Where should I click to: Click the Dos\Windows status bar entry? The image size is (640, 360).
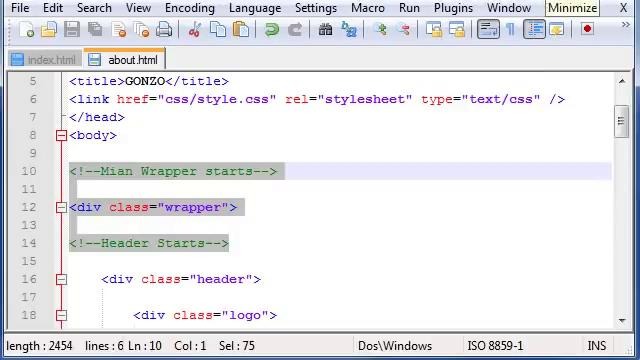[x=395, y=346]
